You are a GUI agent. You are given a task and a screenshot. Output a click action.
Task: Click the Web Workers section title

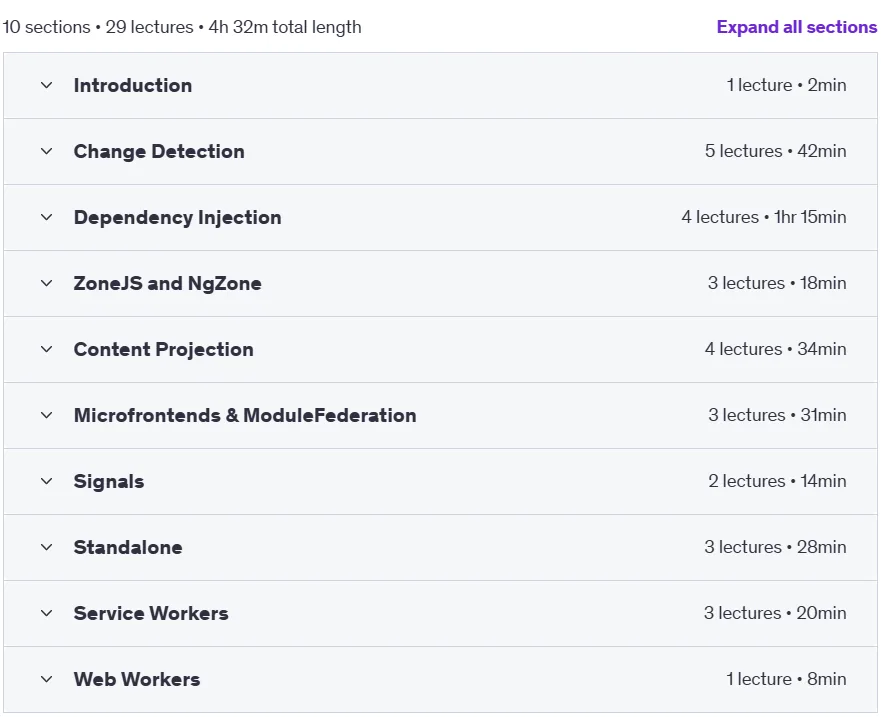click(x=137, y=679)
